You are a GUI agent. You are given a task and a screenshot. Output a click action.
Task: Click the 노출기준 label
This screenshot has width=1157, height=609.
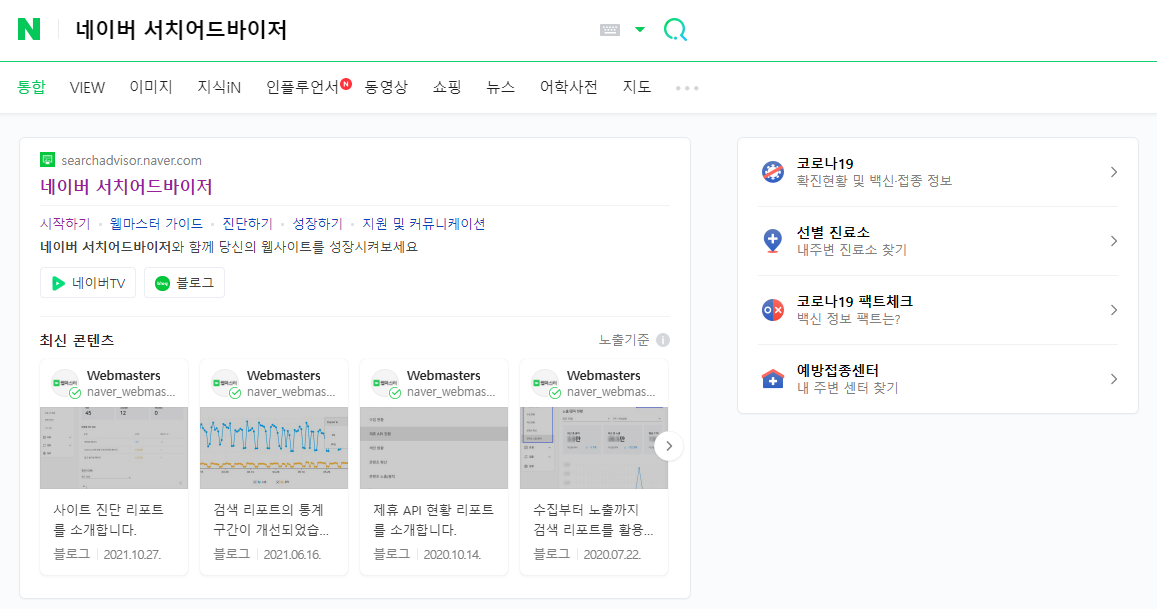(x=624, y=340)
